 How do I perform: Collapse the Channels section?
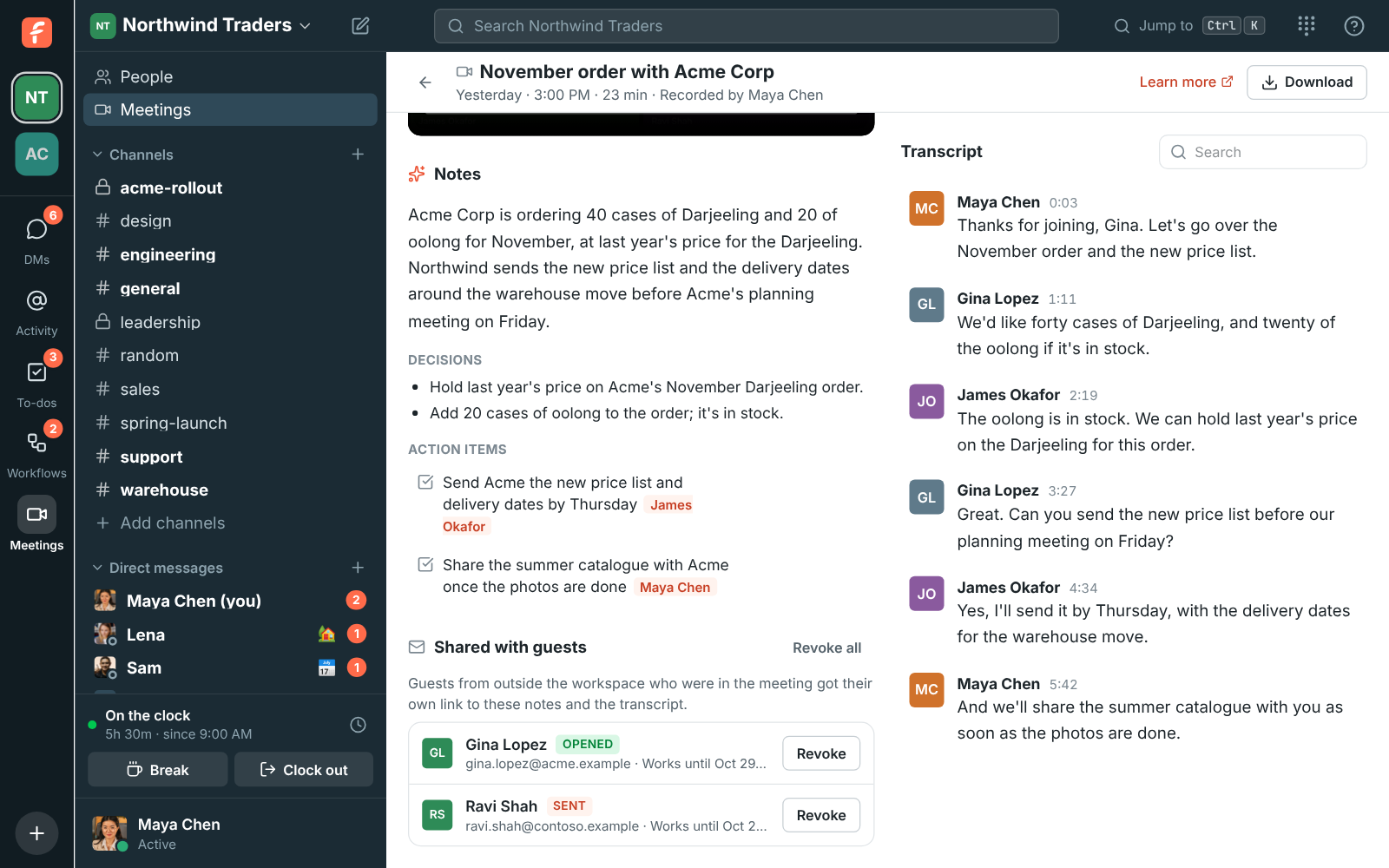(133, 155)
